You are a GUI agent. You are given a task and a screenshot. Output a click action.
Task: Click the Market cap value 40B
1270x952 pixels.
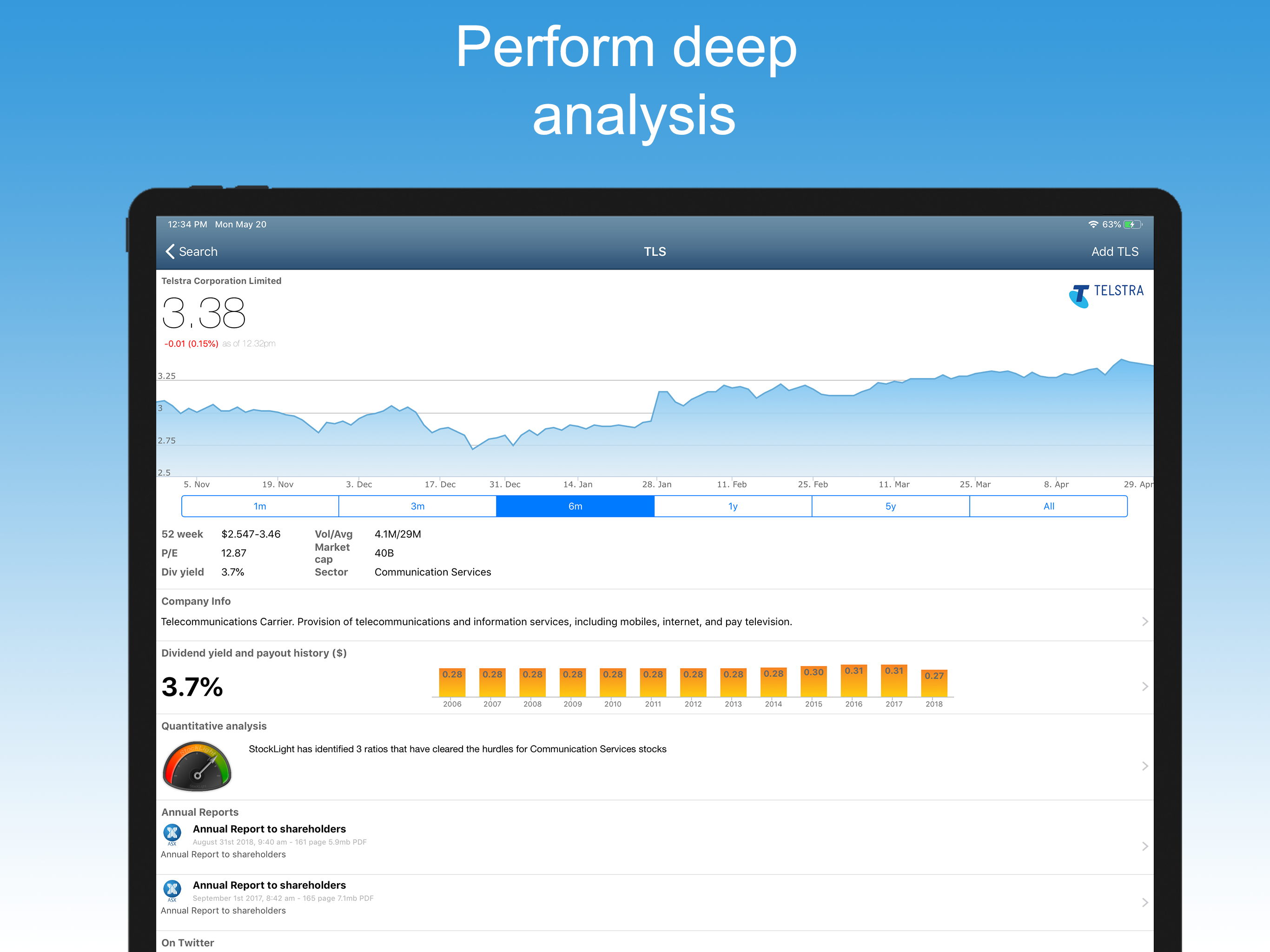coord(384,553)
